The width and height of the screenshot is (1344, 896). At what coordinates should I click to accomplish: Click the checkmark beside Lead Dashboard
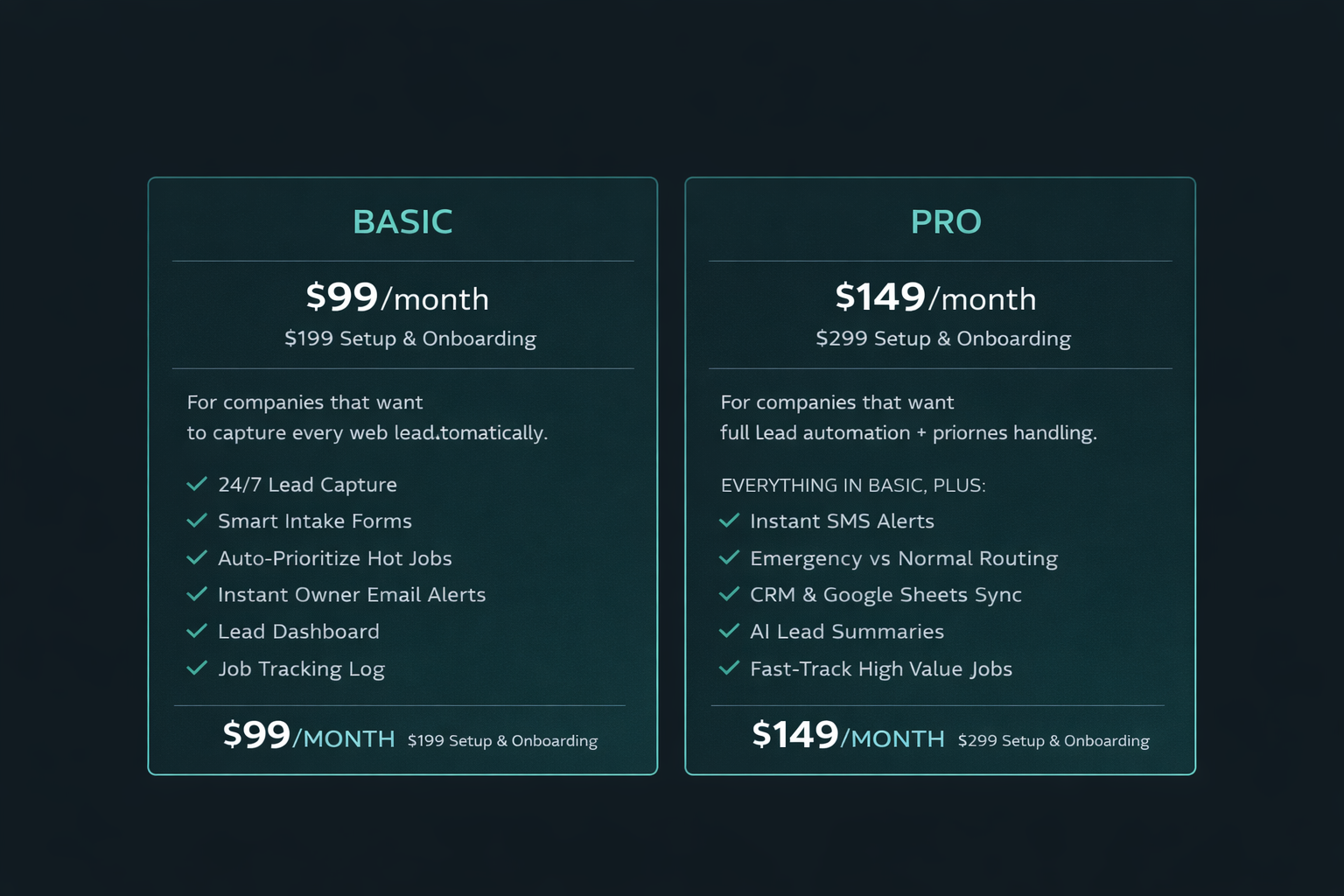coord(197,631)
